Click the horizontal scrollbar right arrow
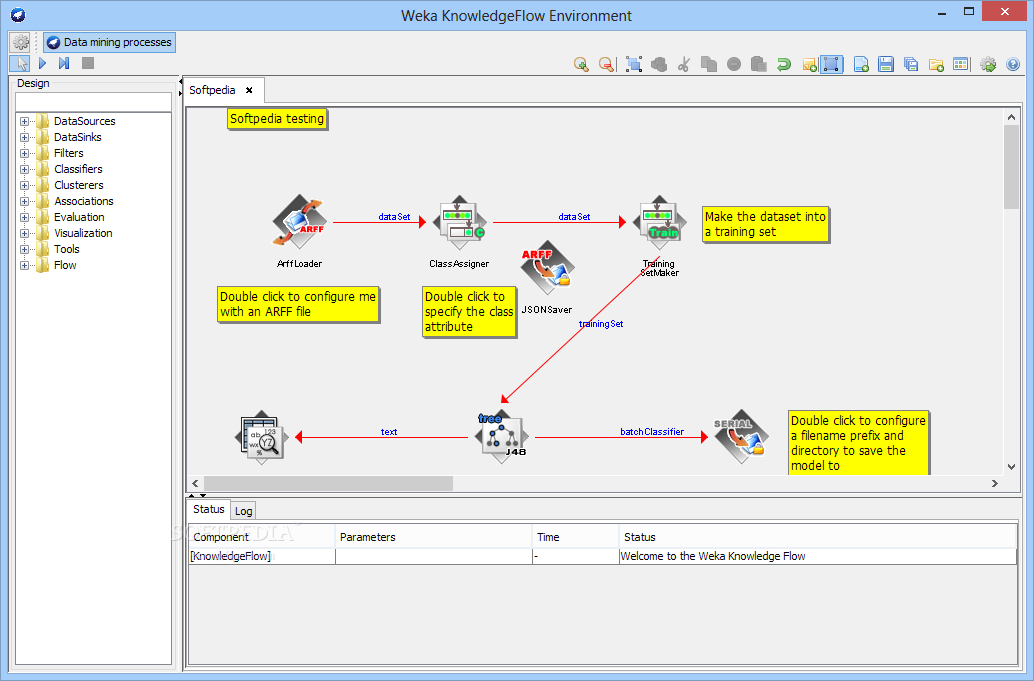 click(x=994, y=483)
